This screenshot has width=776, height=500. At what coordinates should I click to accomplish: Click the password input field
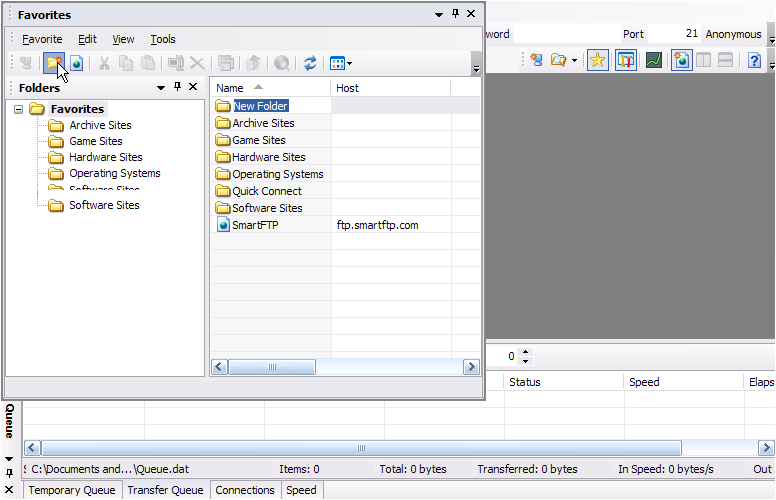click(x=567, y=34)
